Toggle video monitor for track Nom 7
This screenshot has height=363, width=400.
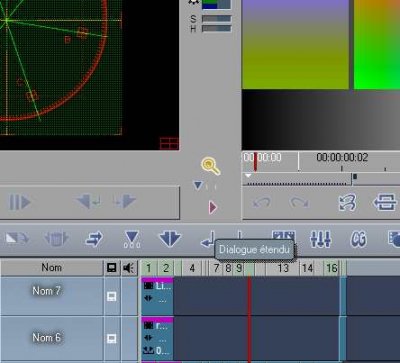112,296
